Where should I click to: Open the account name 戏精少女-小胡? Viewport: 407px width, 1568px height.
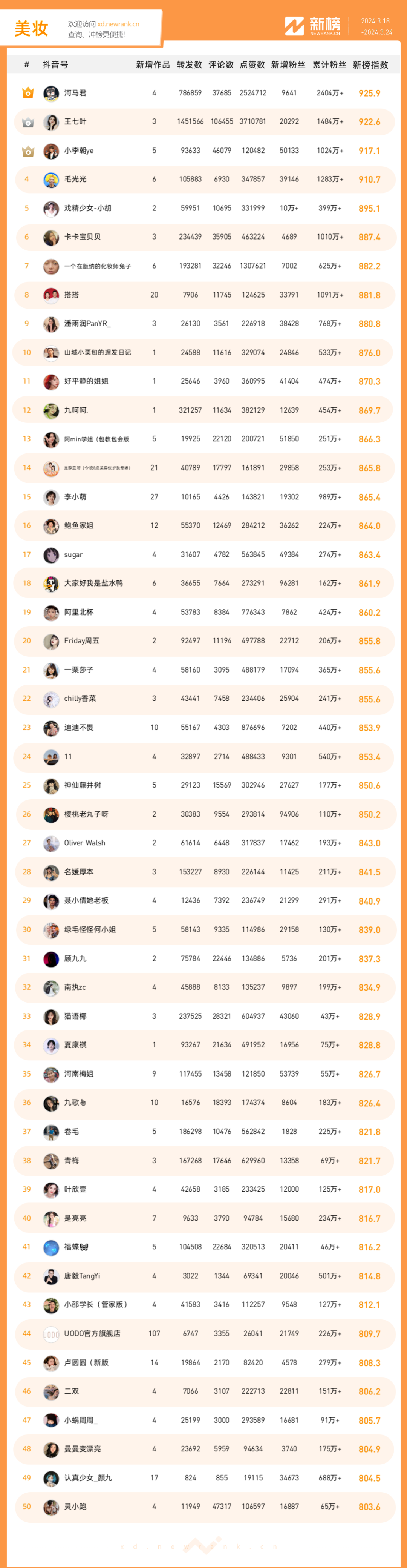[x=87, y=208]
